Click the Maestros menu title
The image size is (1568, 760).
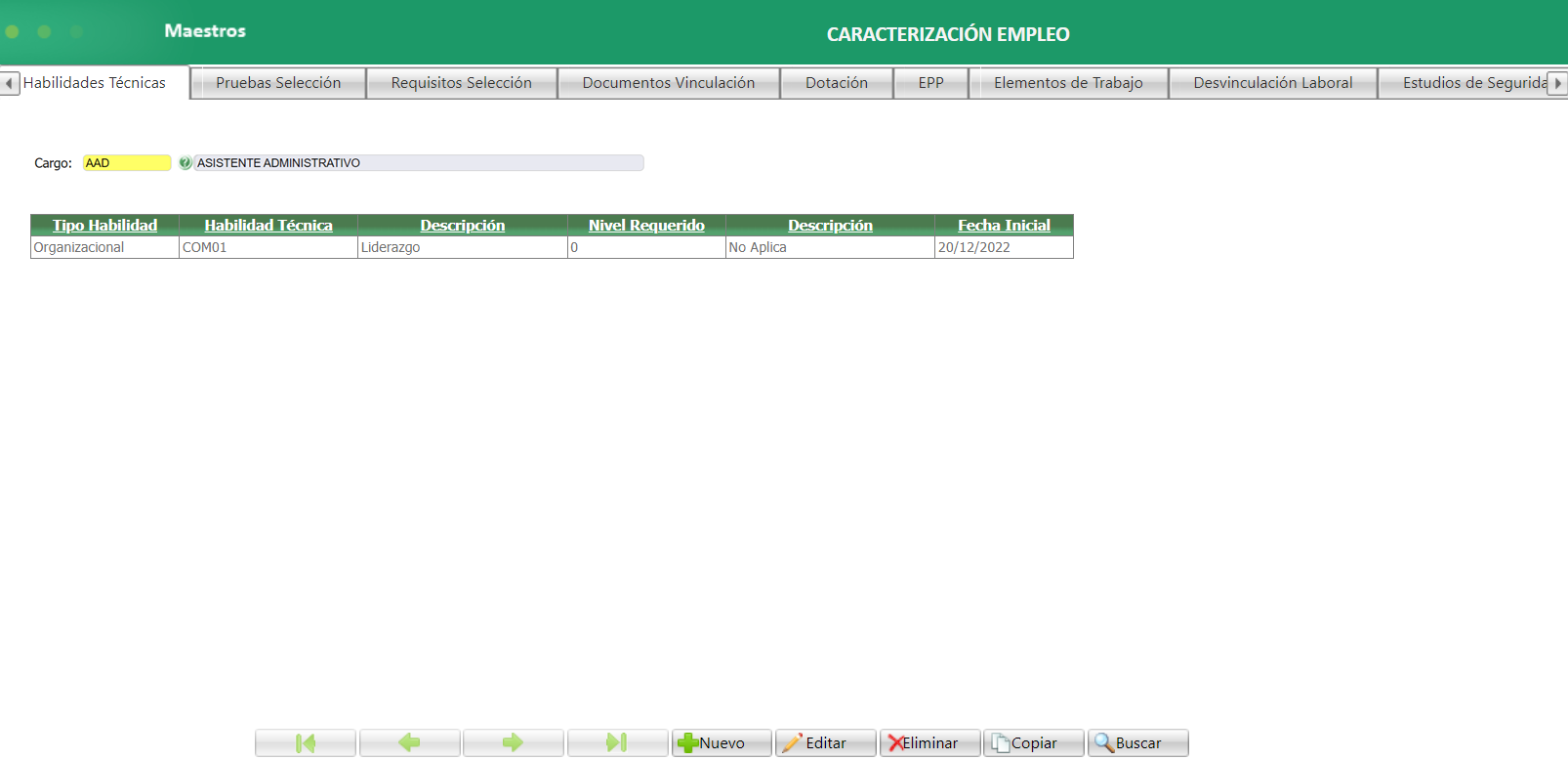coord(205,31)
